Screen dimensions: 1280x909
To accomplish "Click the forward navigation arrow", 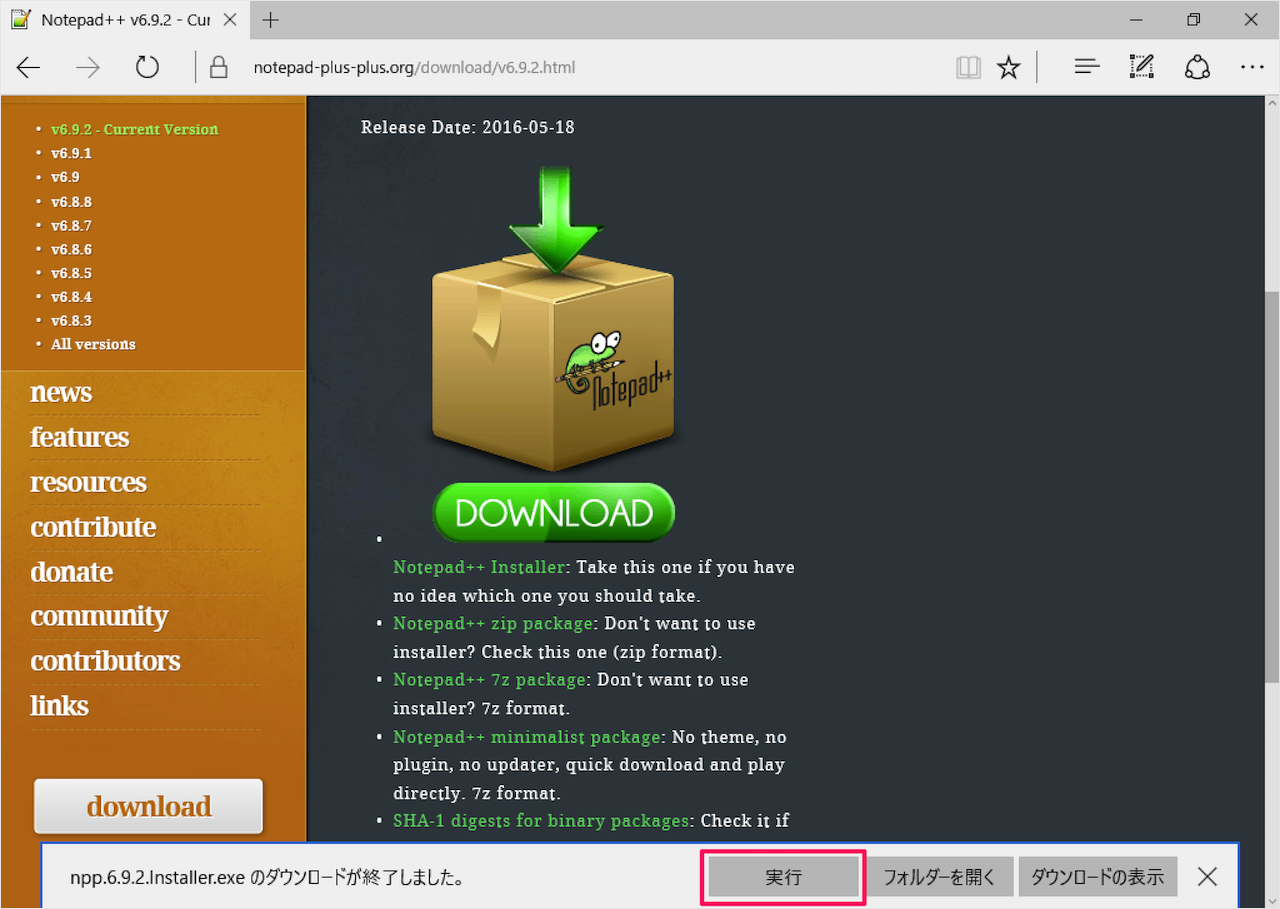I will click(88, 67).
